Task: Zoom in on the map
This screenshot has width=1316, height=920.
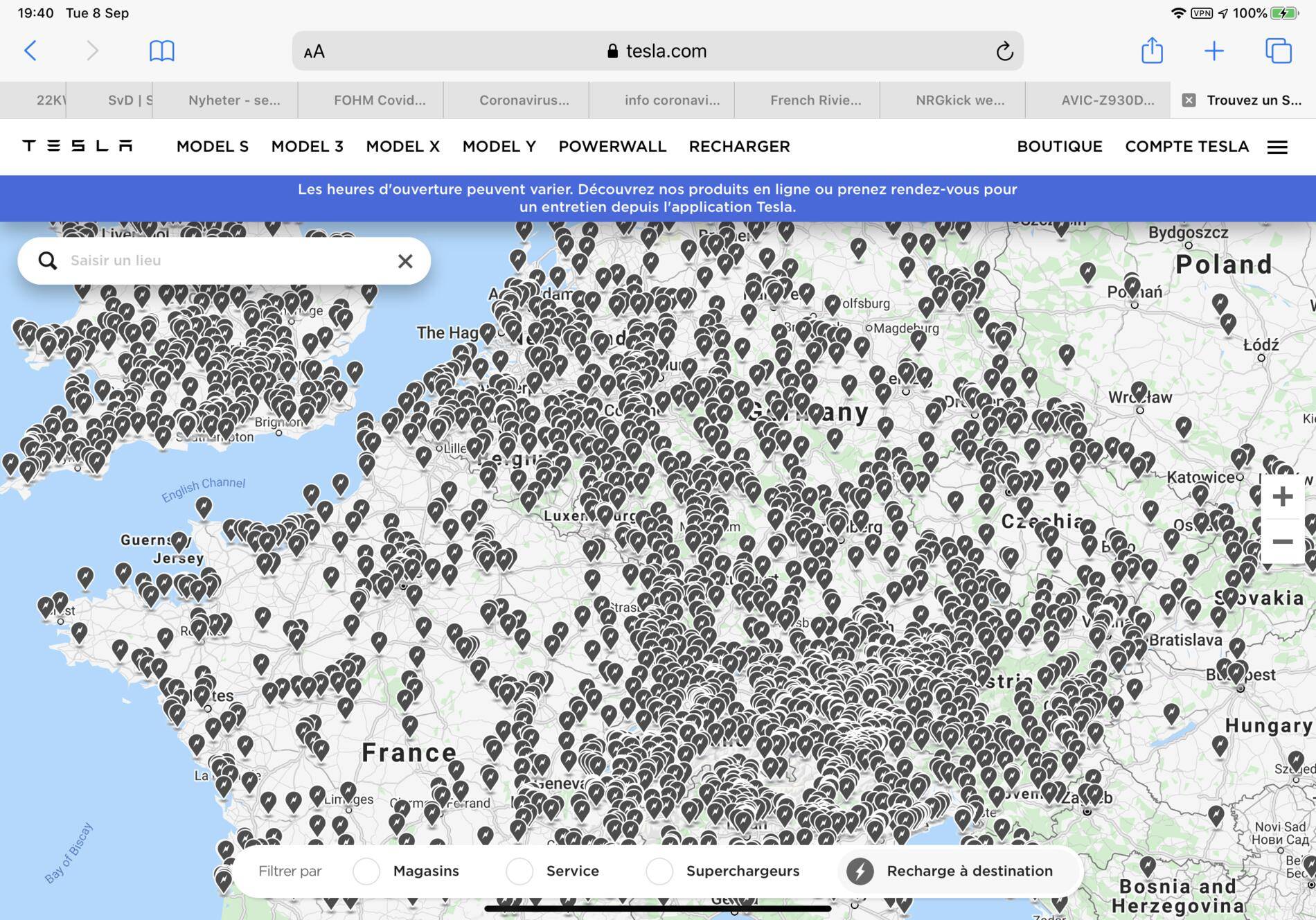Action: 1283,496
